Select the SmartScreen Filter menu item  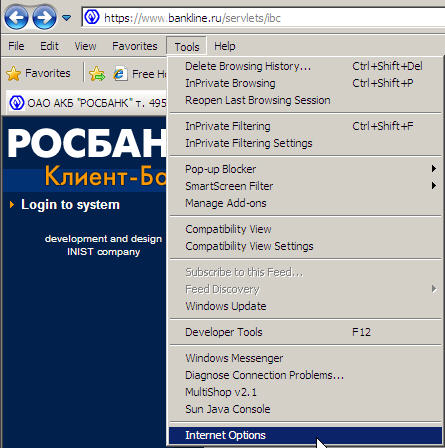point(305,186)
